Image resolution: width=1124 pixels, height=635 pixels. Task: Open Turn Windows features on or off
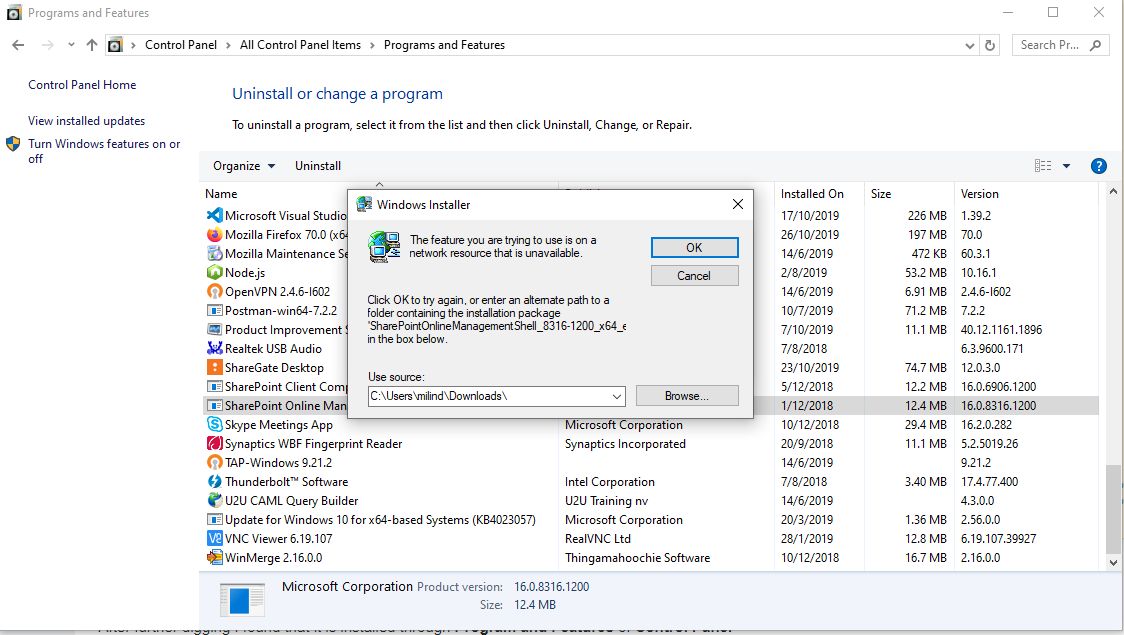(104, 151)
